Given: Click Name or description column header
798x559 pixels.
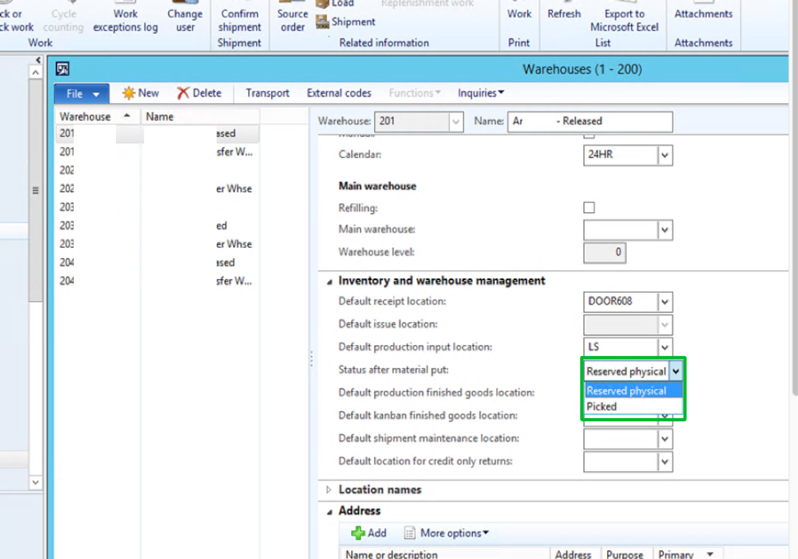Looking at the screenshot, I should (445, 554).
